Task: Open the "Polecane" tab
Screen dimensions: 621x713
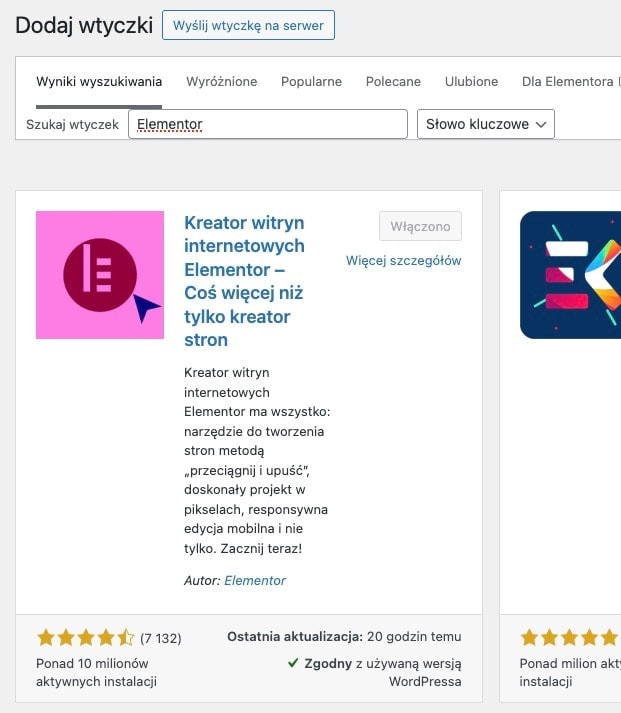Action: click(393, 82)
